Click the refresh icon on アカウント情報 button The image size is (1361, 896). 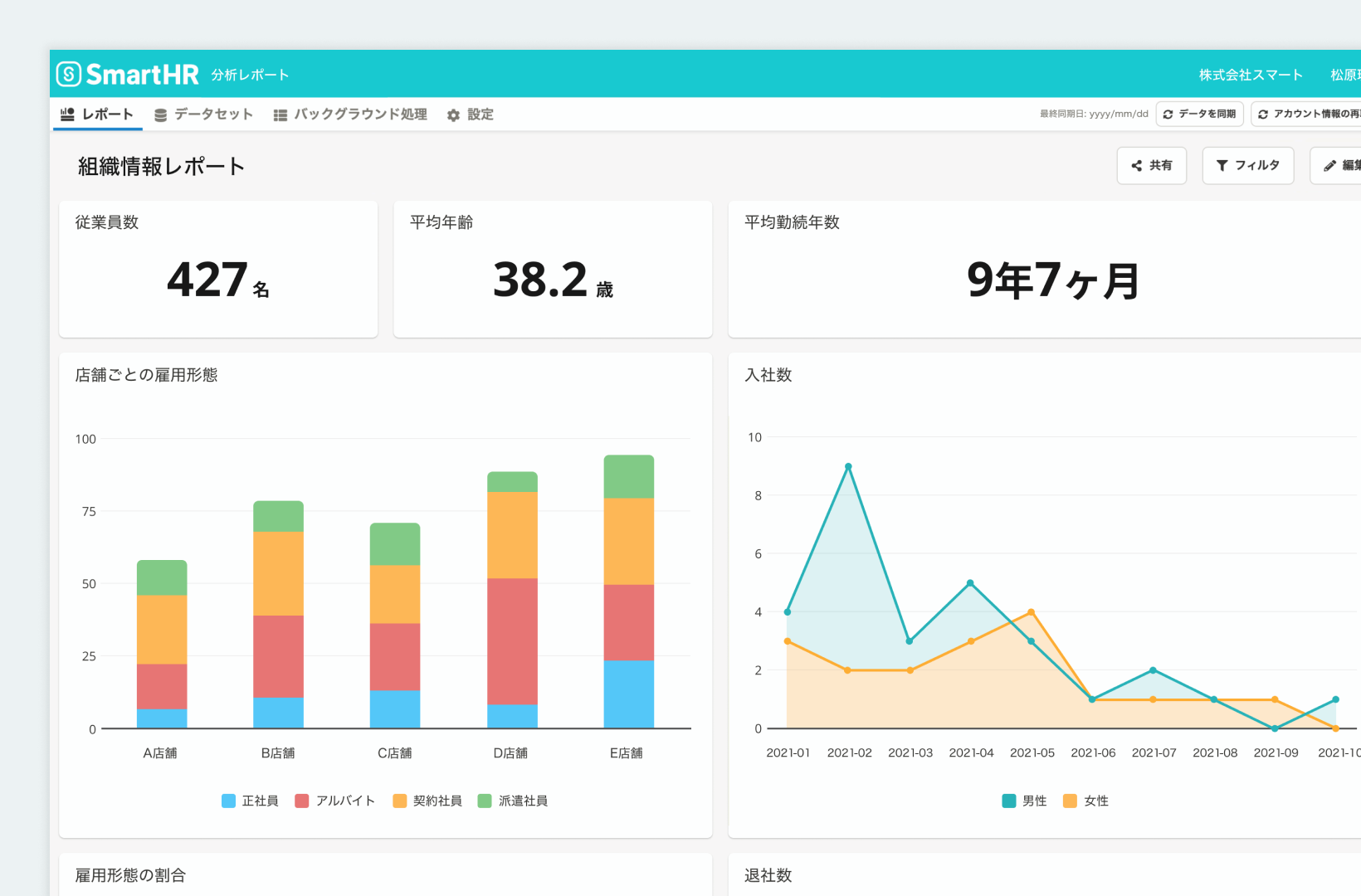coord(1263,114)
